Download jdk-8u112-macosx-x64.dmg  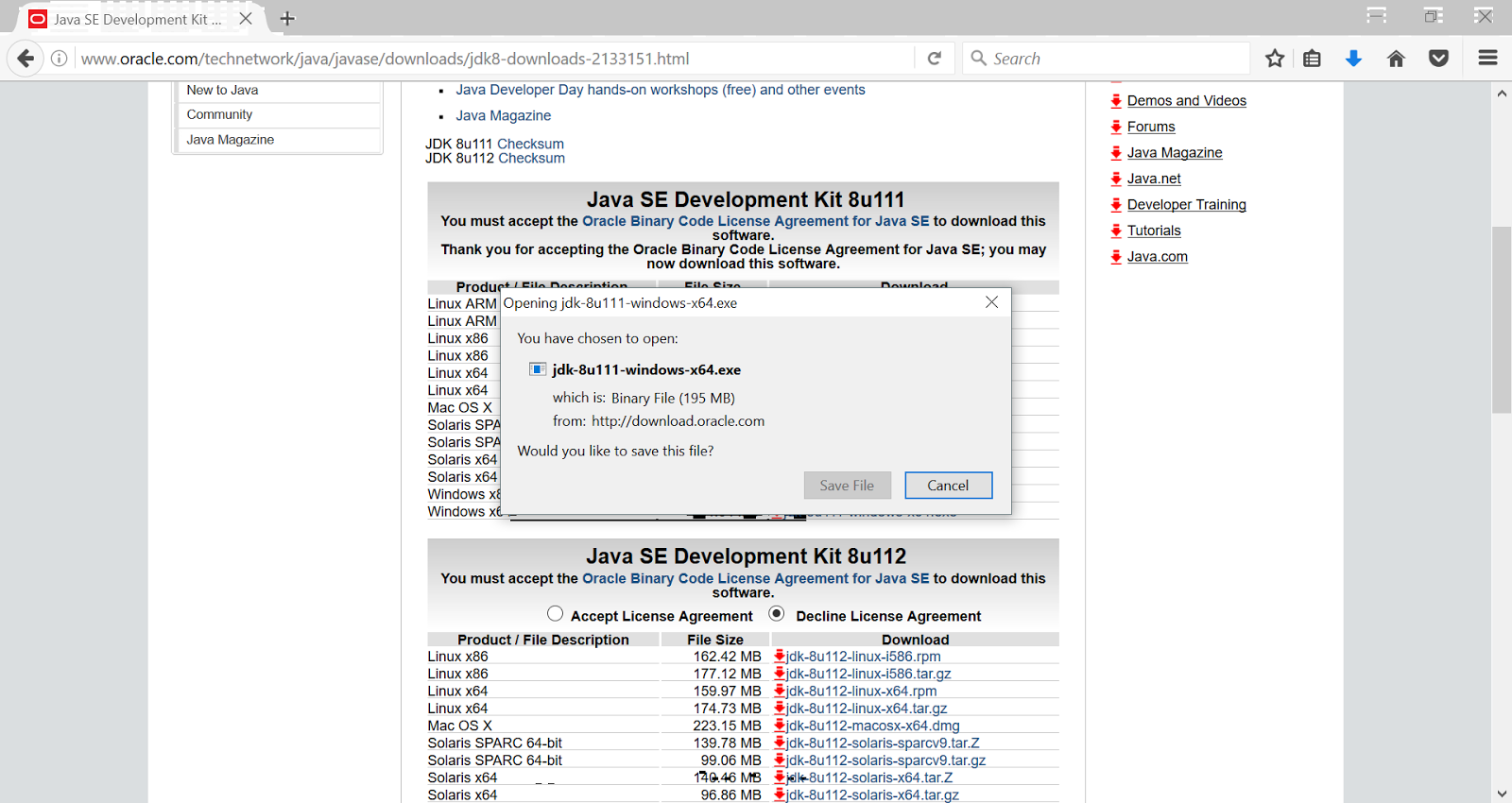click(x=872, y=726)
